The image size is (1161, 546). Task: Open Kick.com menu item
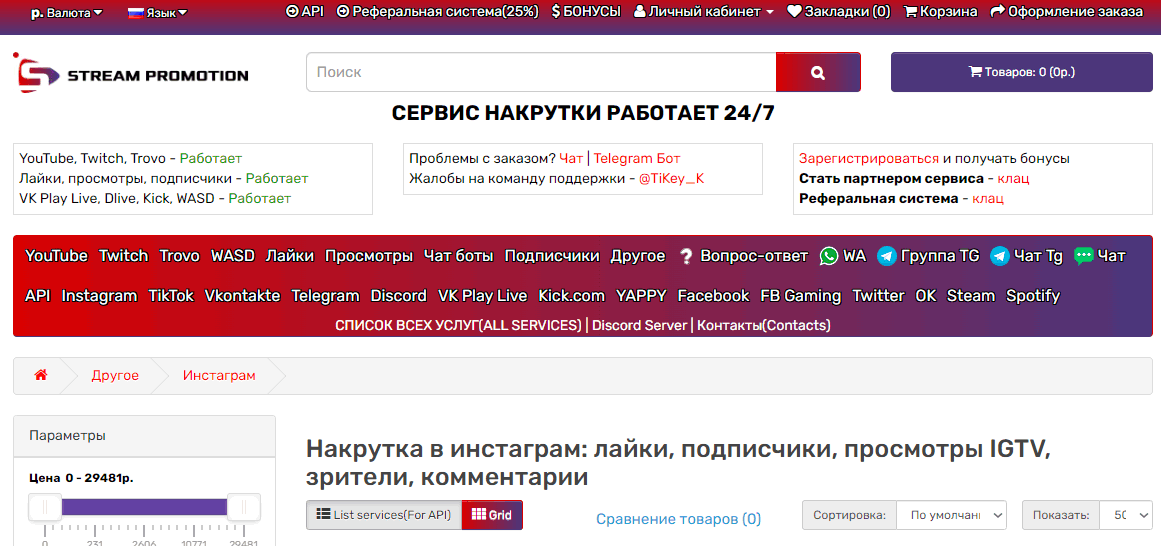tap(572, 296)
